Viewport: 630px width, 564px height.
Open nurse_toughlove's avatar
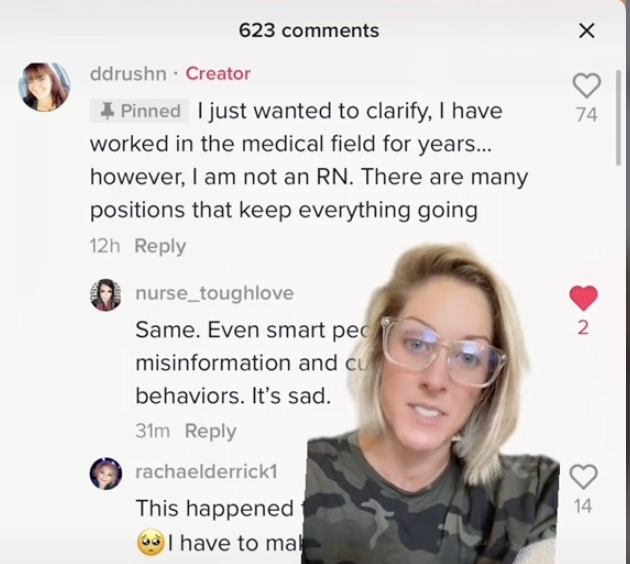(106, 295)
